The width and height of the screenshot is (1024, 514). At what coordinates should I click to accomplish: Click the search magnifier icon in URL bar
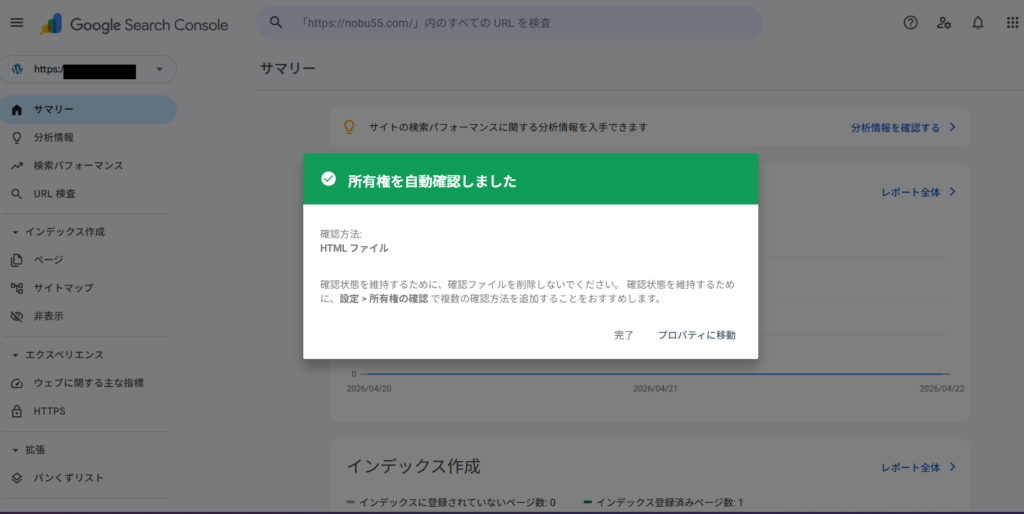coord(277,23)
